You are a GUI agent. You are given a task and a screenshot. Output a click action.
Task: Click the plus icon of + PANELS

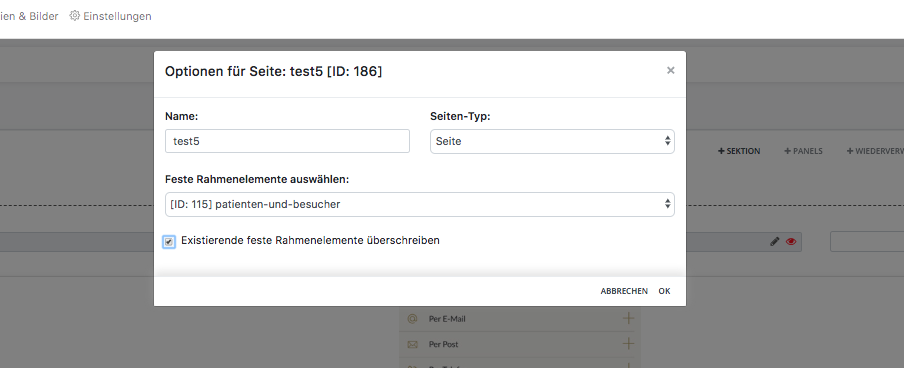coord(788,151)
